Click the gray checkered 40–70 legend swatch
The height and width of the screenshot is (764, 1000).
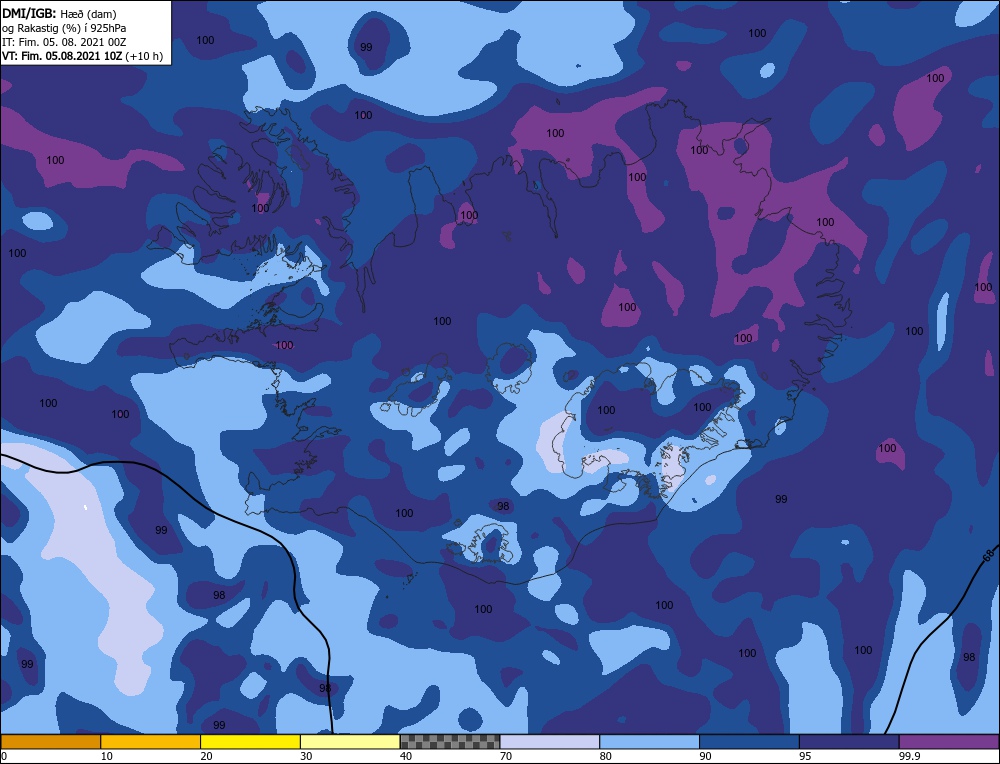pos(450,741)
